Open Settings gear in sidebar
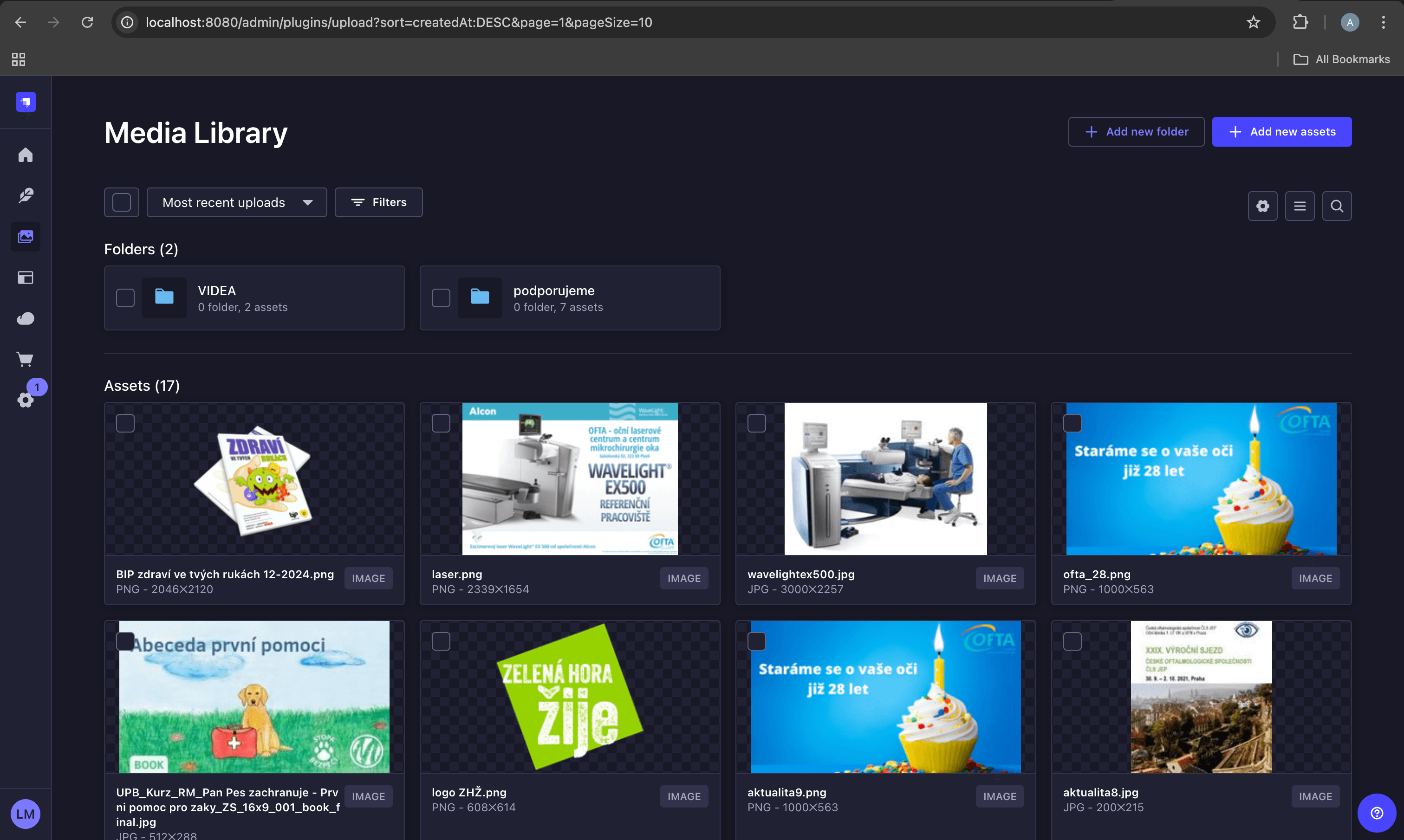The image size is (1404, 840). click(x=26, y=400)
